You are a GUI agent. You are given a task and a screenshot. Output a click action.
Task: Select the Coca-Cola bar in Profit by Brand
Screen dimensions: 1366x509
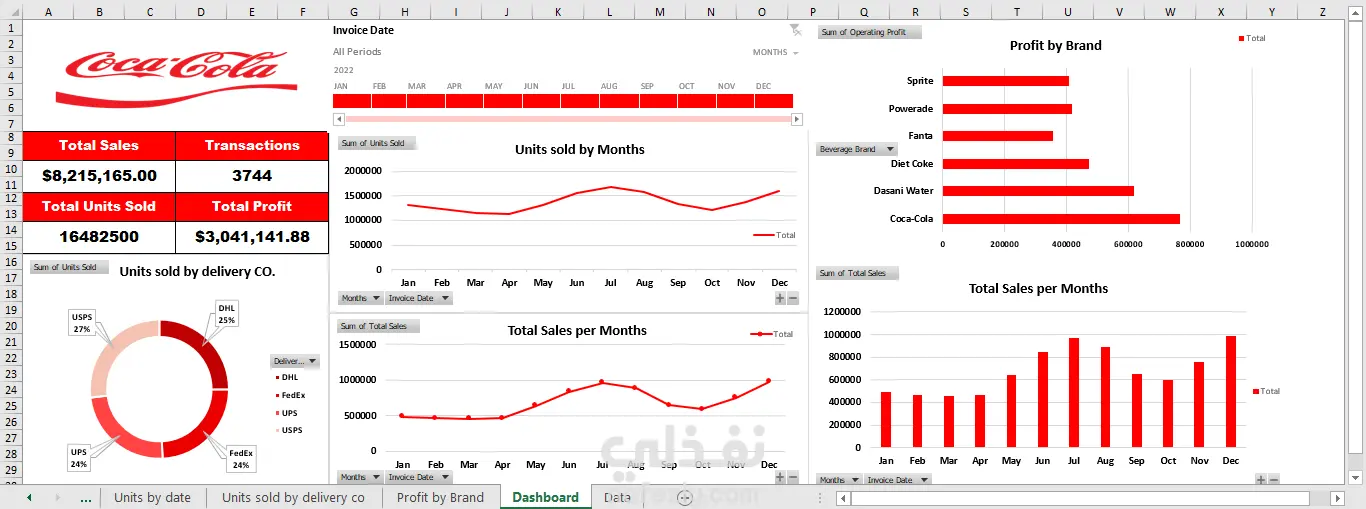[x=1061, y=218]
